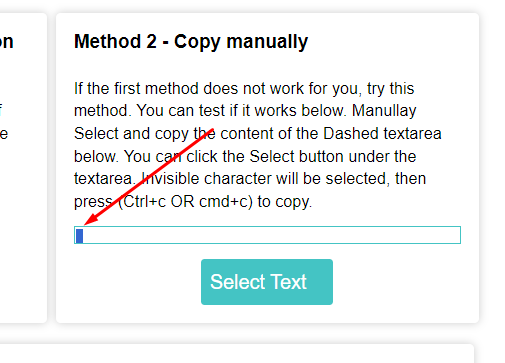Viewport: 505px width, 363px height.
Task: Click the blue highlighted selection in textarea
Action: click(x=79, y=236)
